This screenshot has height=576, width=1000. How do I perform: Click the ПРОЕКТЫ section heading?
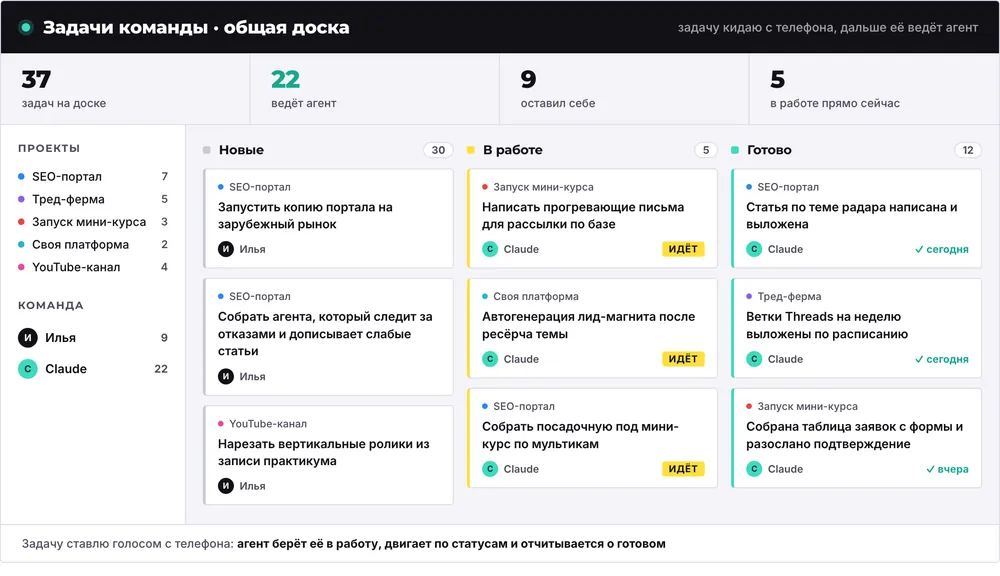click(x=49, y=148)
